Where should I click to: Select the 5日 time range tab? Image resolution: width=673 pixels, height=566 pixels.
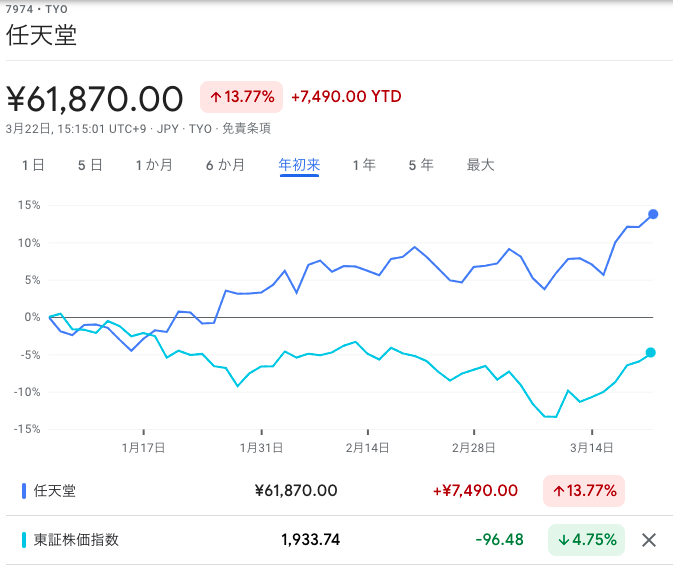(x=90, y=165)
